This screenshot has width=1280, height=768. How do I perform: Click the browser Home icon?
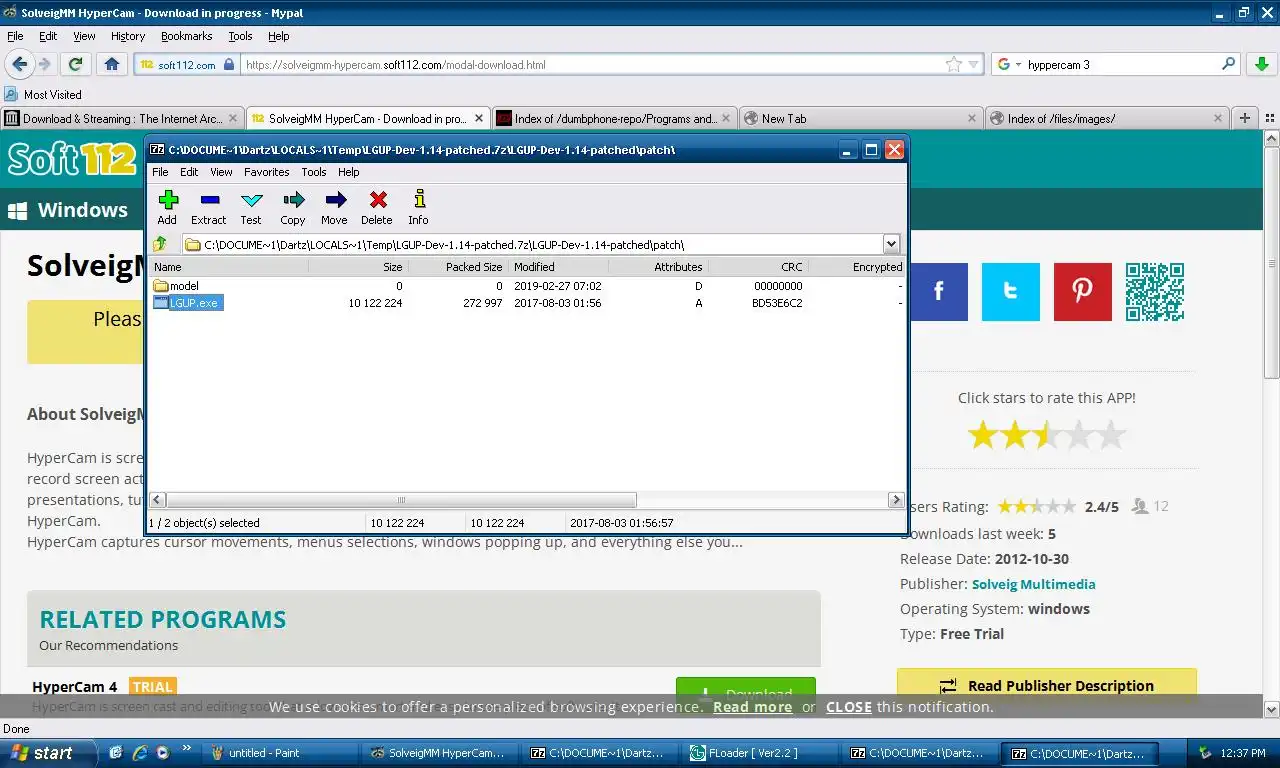[112, 64]
